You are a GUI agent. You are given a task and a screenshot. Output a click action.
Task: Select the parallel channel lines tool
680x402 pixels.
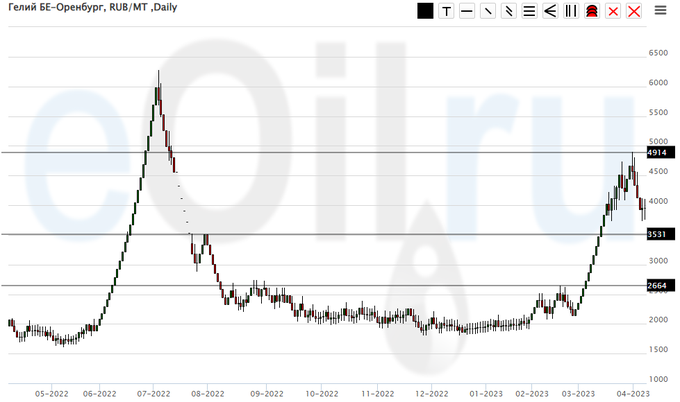pyautogui.click(x=508, y=11)
